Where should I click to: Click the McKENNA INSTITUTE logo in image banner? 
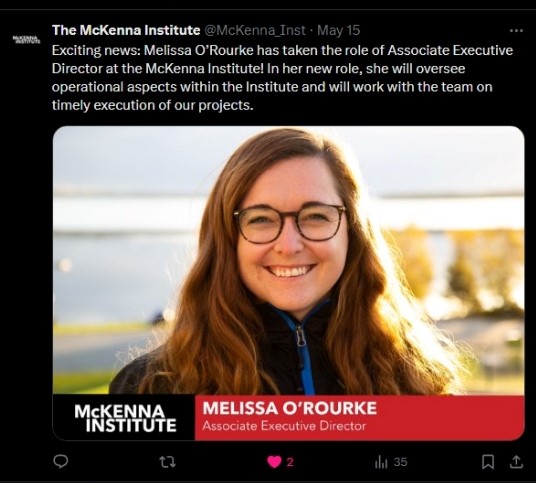(125, 418)
